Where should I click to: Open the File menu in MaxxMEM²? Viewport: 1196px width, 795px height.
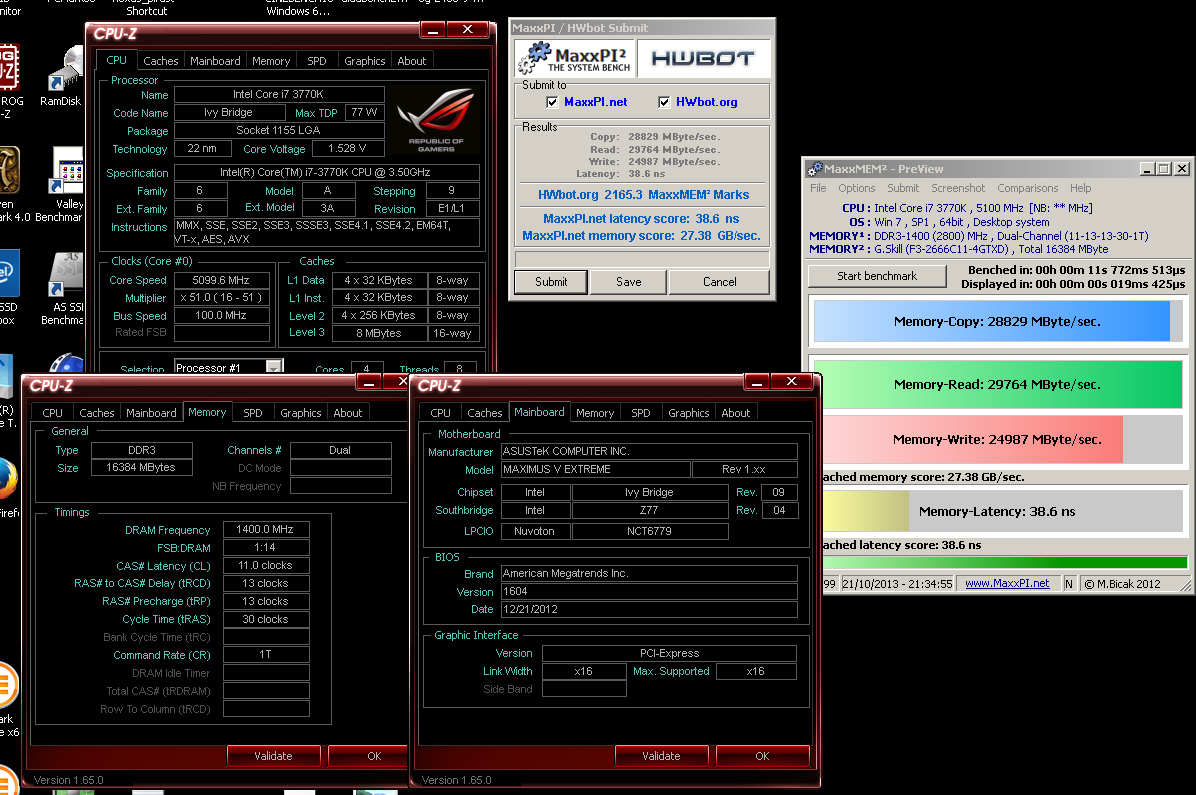click(x=818, y=188)
